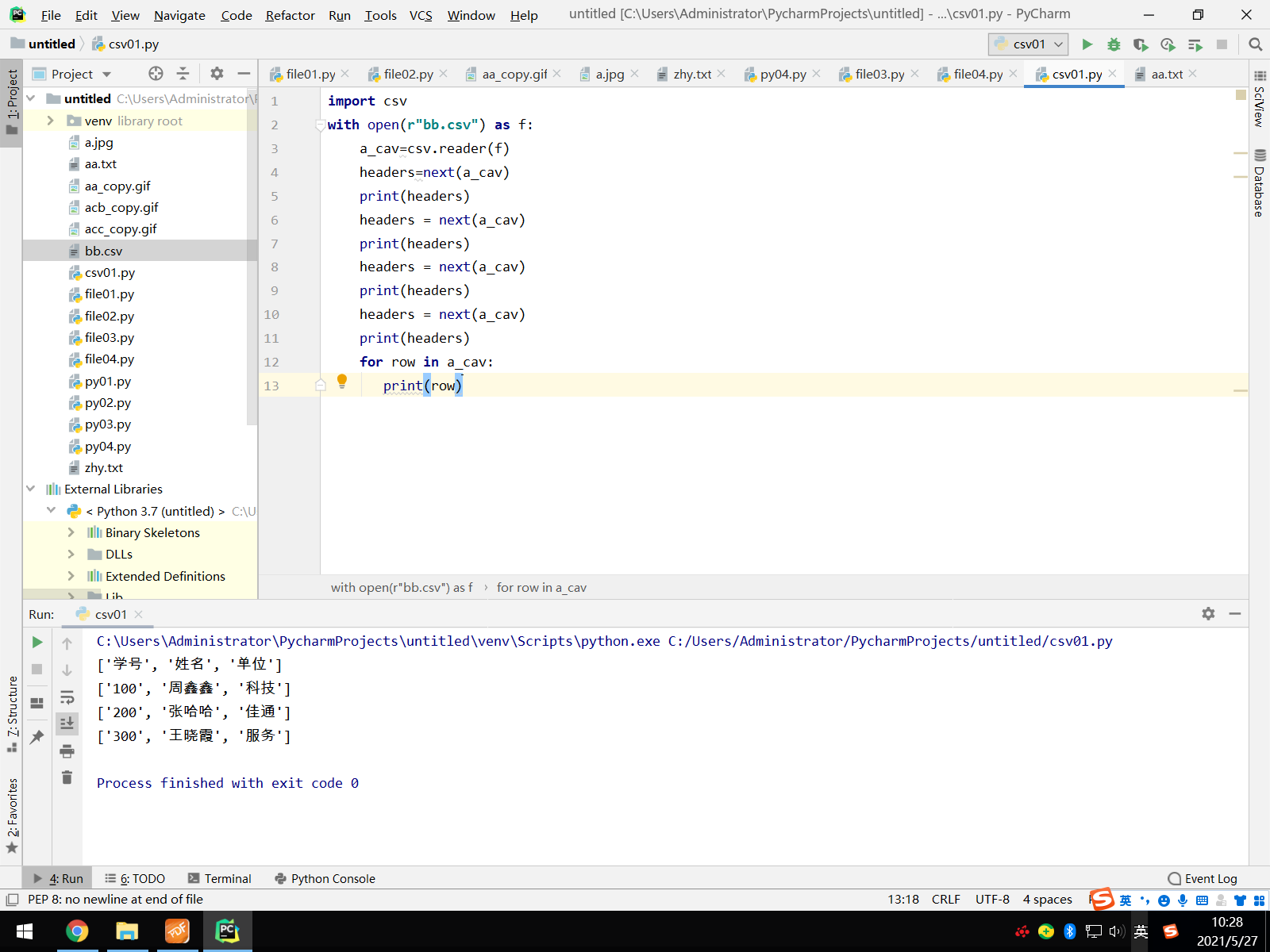Close the csv01.py editor tab

1112,74
